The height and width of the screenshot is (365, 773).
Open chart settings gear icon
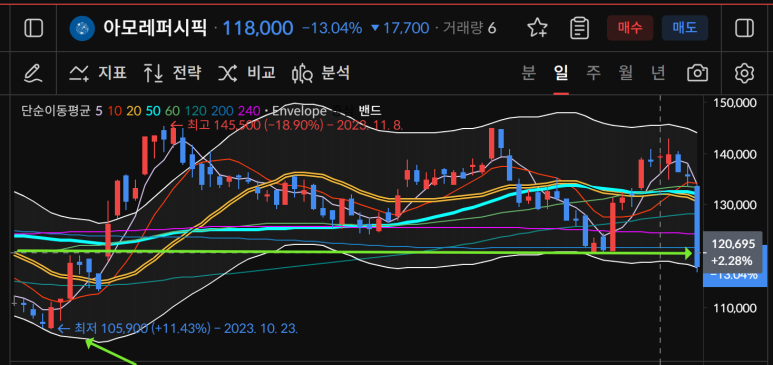(x=744, y=73)
